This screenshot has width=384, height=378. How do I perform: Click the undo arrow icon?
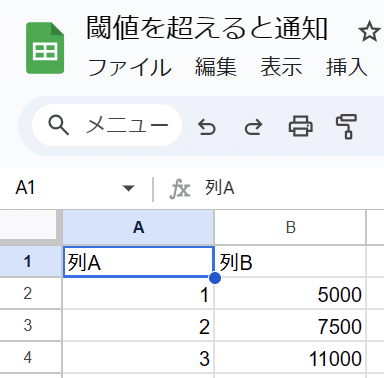(207, 127)
